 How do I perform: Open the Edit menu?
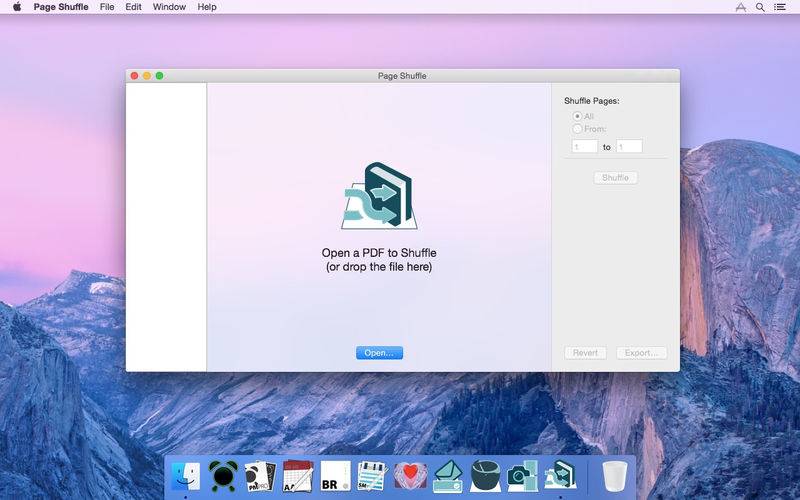(x=133, y=7)
